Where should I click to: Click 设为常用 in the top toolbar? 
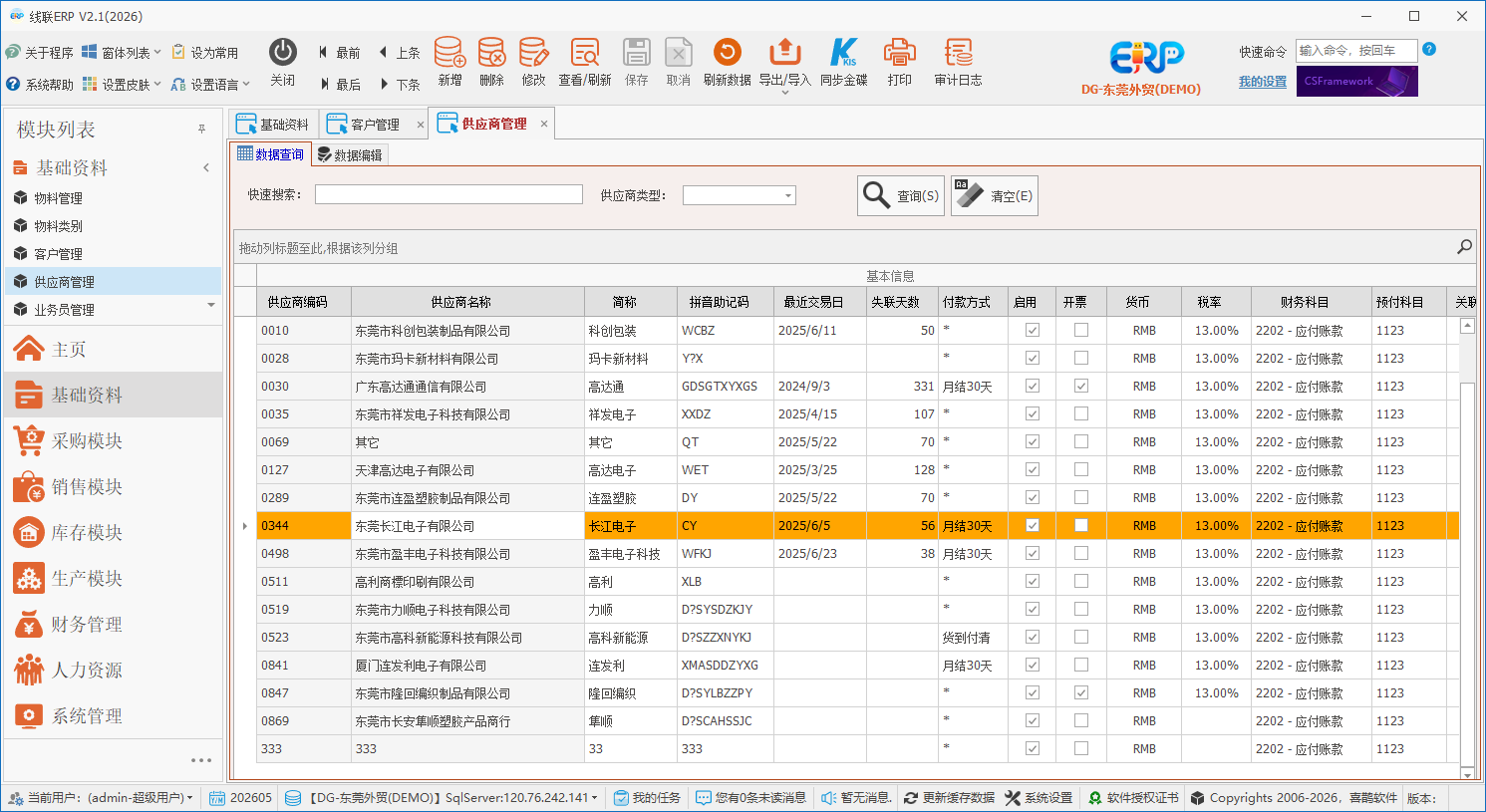click(205, 52)
